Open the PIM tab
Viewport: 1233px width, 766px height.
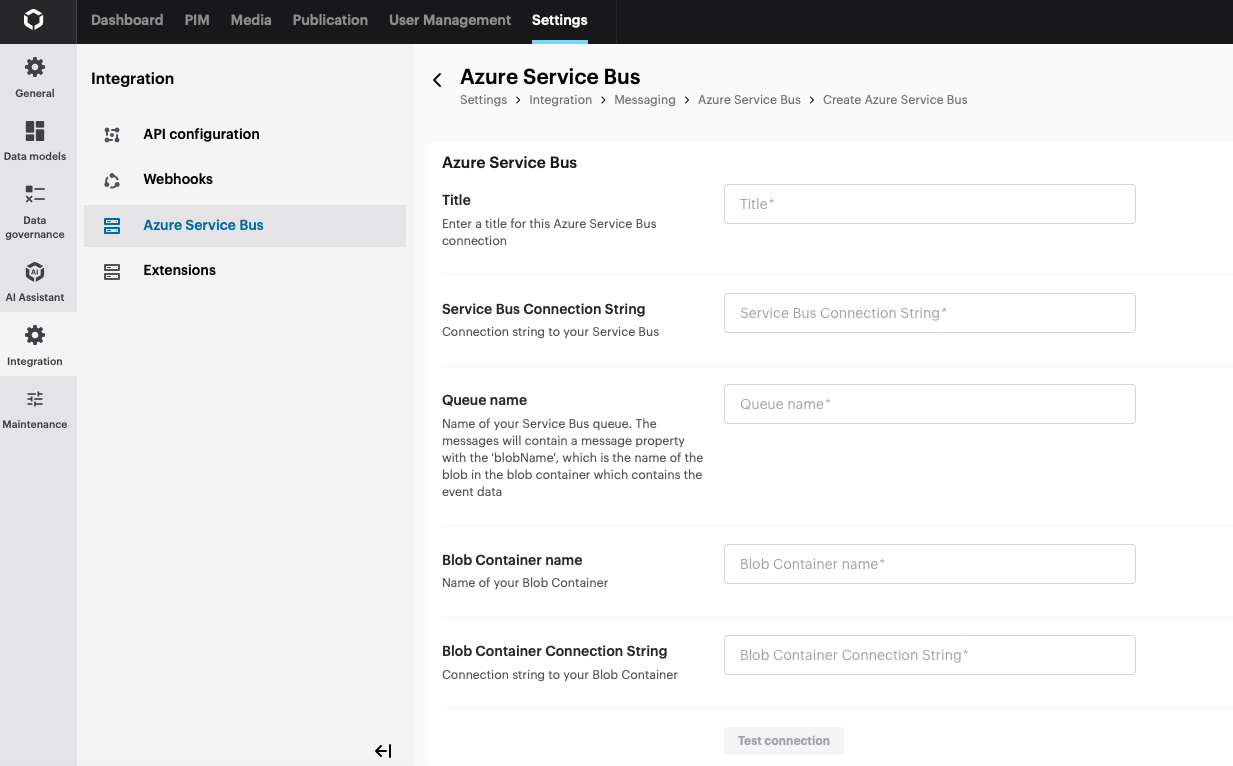(x=197, y=20)
